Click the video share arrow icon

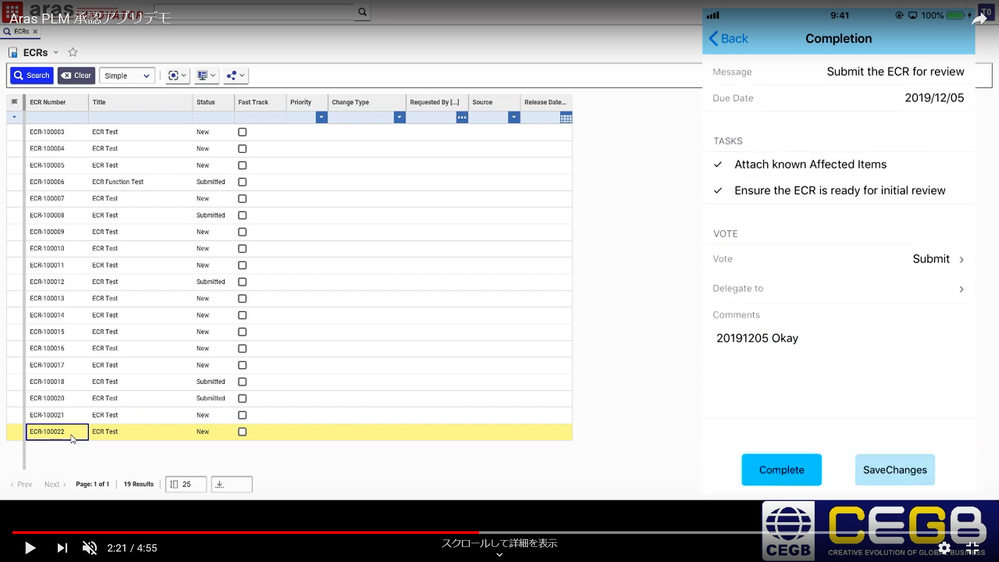tap(979, 18)
